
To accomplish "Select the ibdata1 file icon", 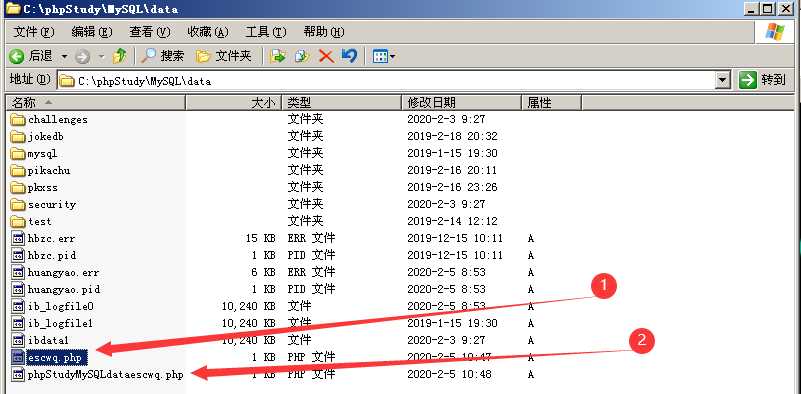I will 18,340.
